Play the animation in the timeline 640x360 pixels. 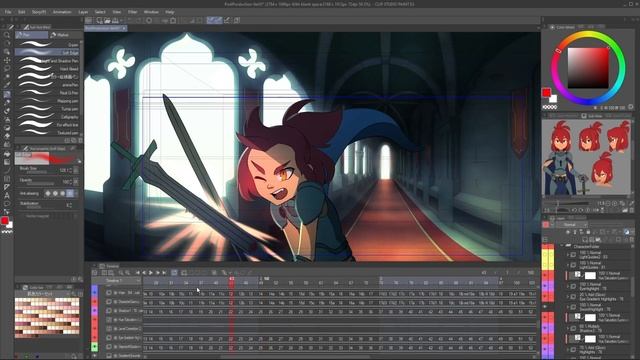pos(151,273)
